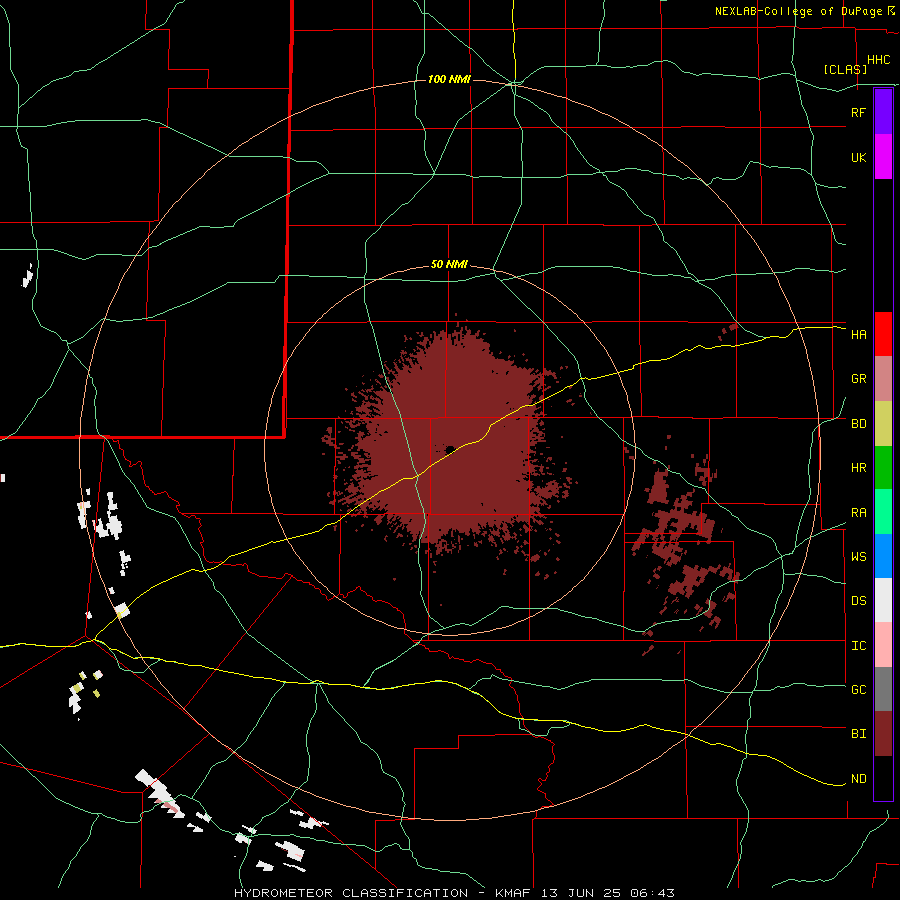Image resolution: width=900 pixels, height=900 pixels.
Task: Click the 100 NMI range ring label
Action: click(x=449, y=79)
